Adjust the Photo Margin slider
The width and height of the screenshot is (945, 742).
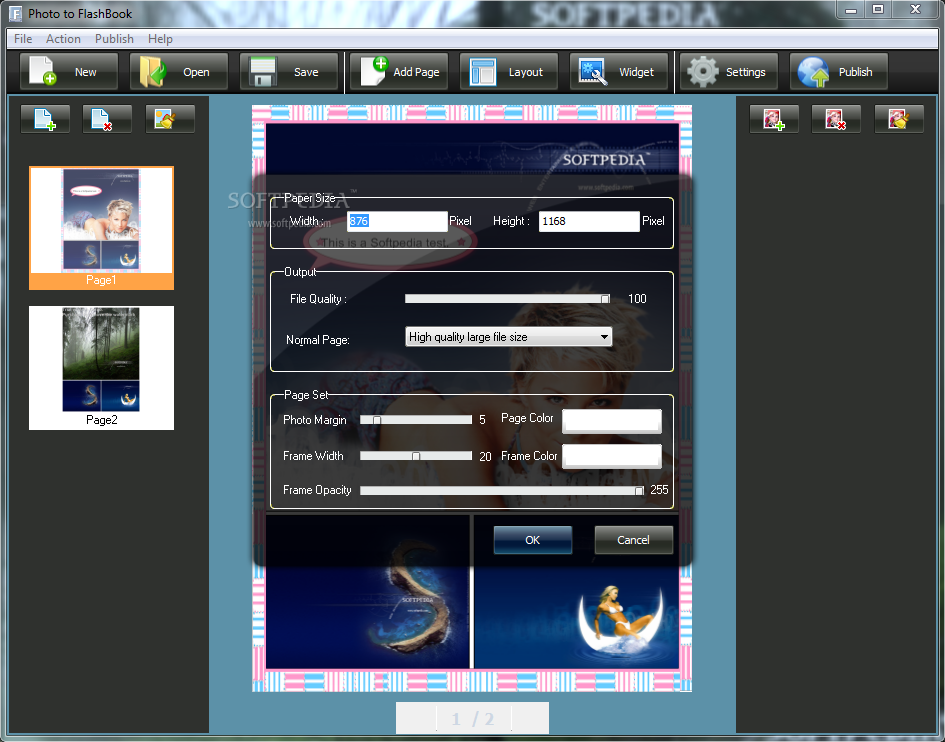(x=416, y=420)
